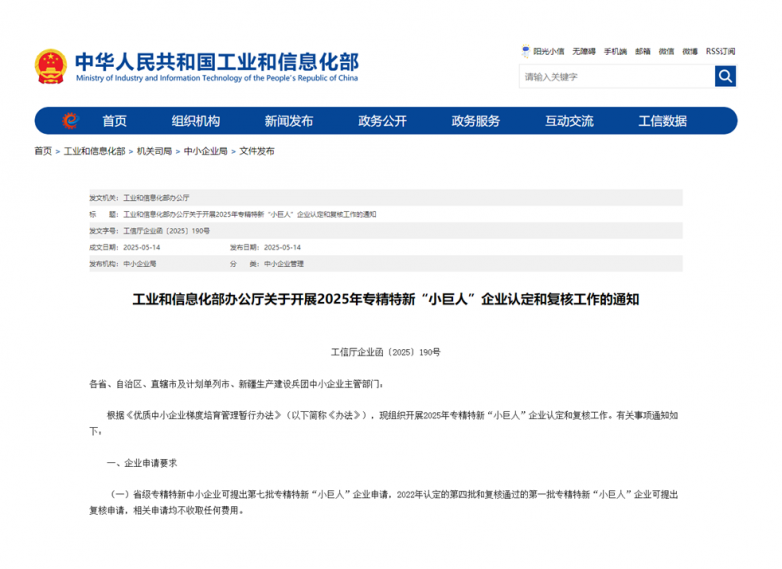
Task: Click the magnifier search button
Action: [x=725, y=76]
